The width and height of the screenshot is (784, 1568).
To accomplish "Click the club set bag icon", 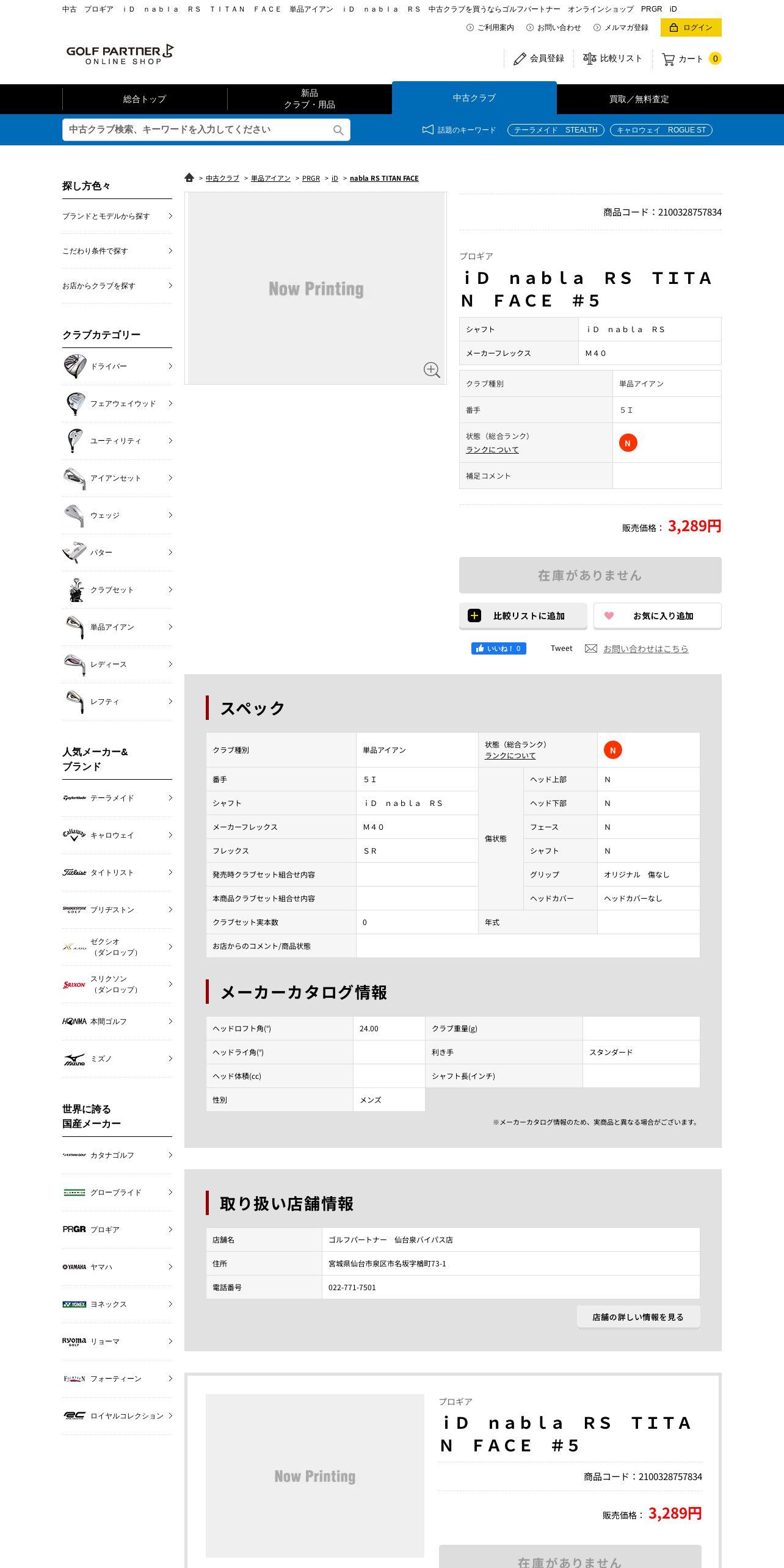I will point(75,590).
